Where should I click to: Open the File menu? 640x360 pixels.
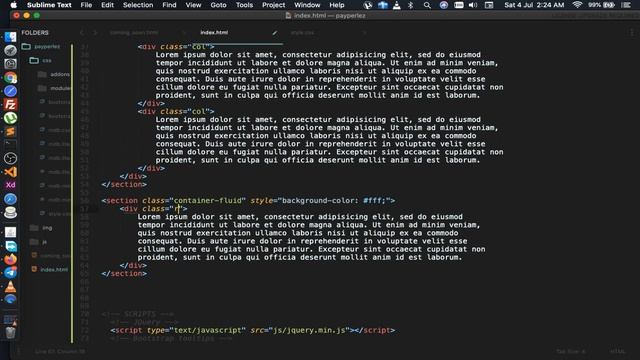[86, 5]
